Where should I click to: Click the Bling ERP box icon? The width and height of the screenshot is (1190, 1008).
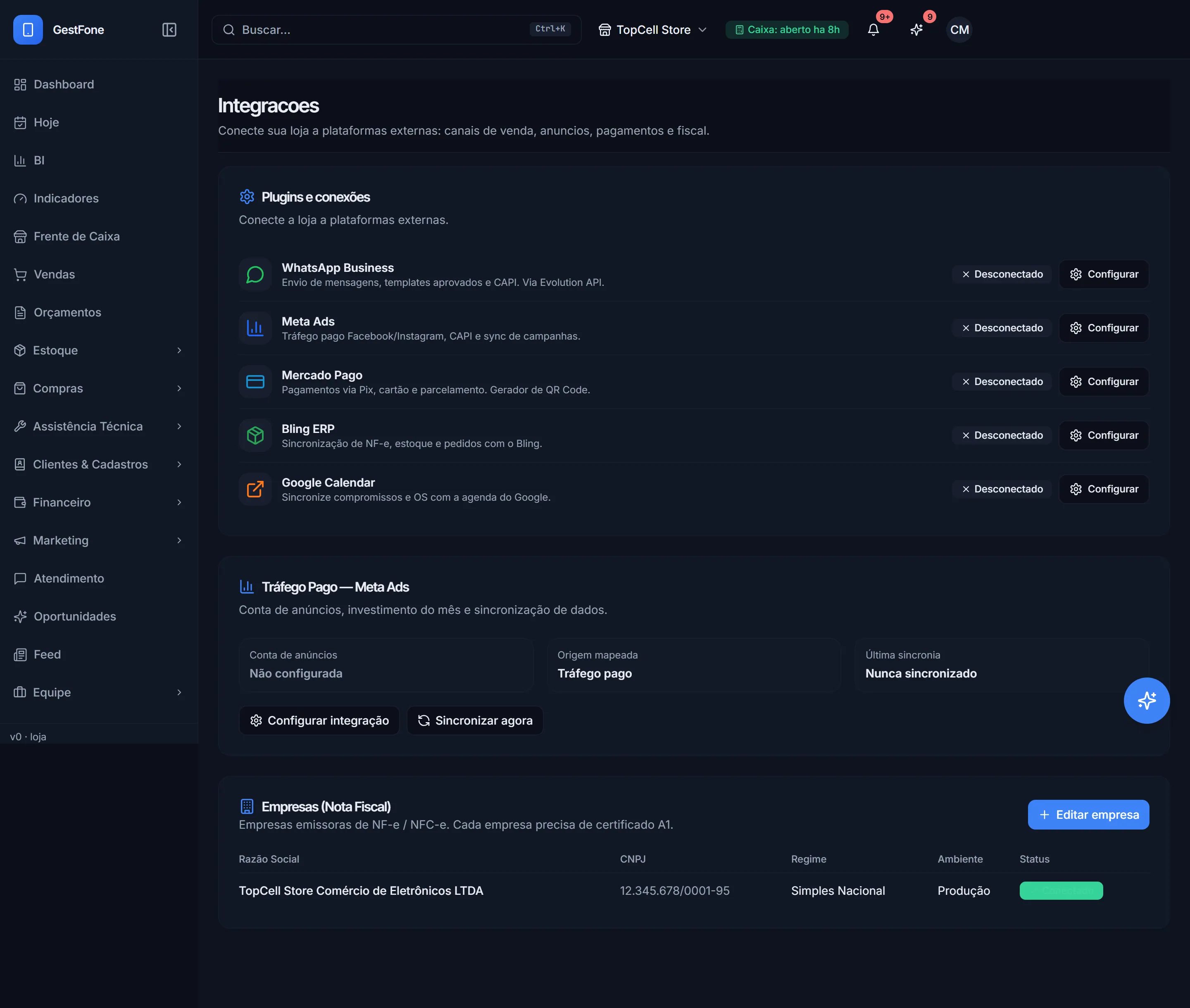255,435
